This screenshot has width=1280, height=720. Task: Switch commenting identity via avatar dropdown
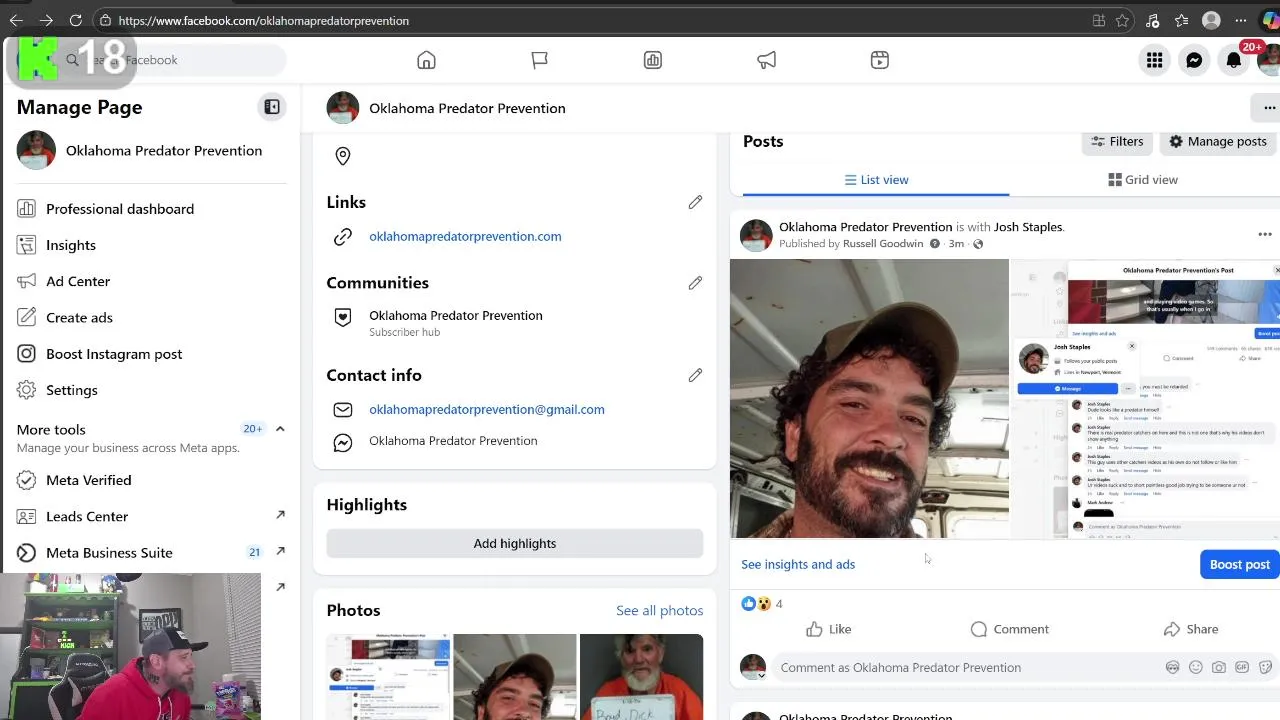pyautogui.click(x=753, y=667)
